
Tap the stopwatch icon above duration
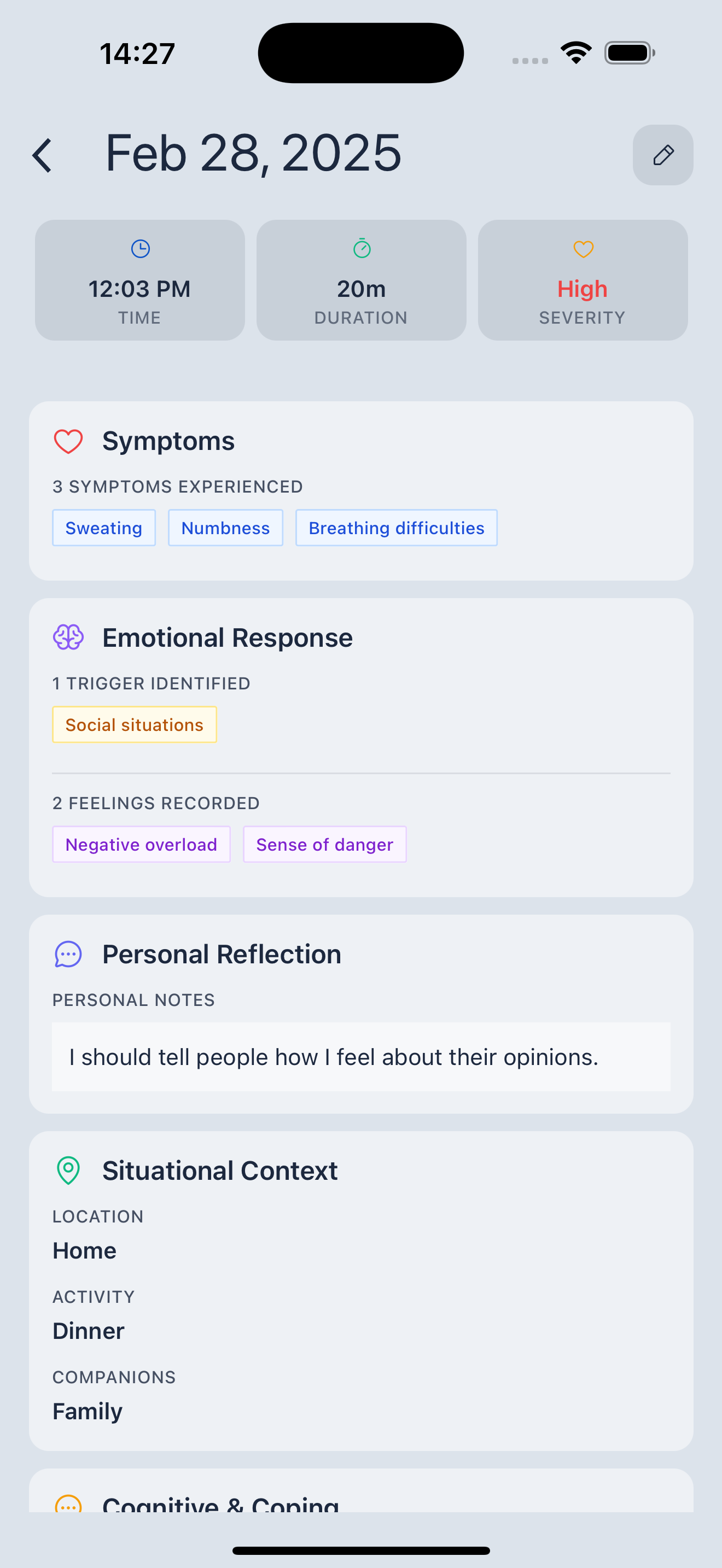pos(362,248)
